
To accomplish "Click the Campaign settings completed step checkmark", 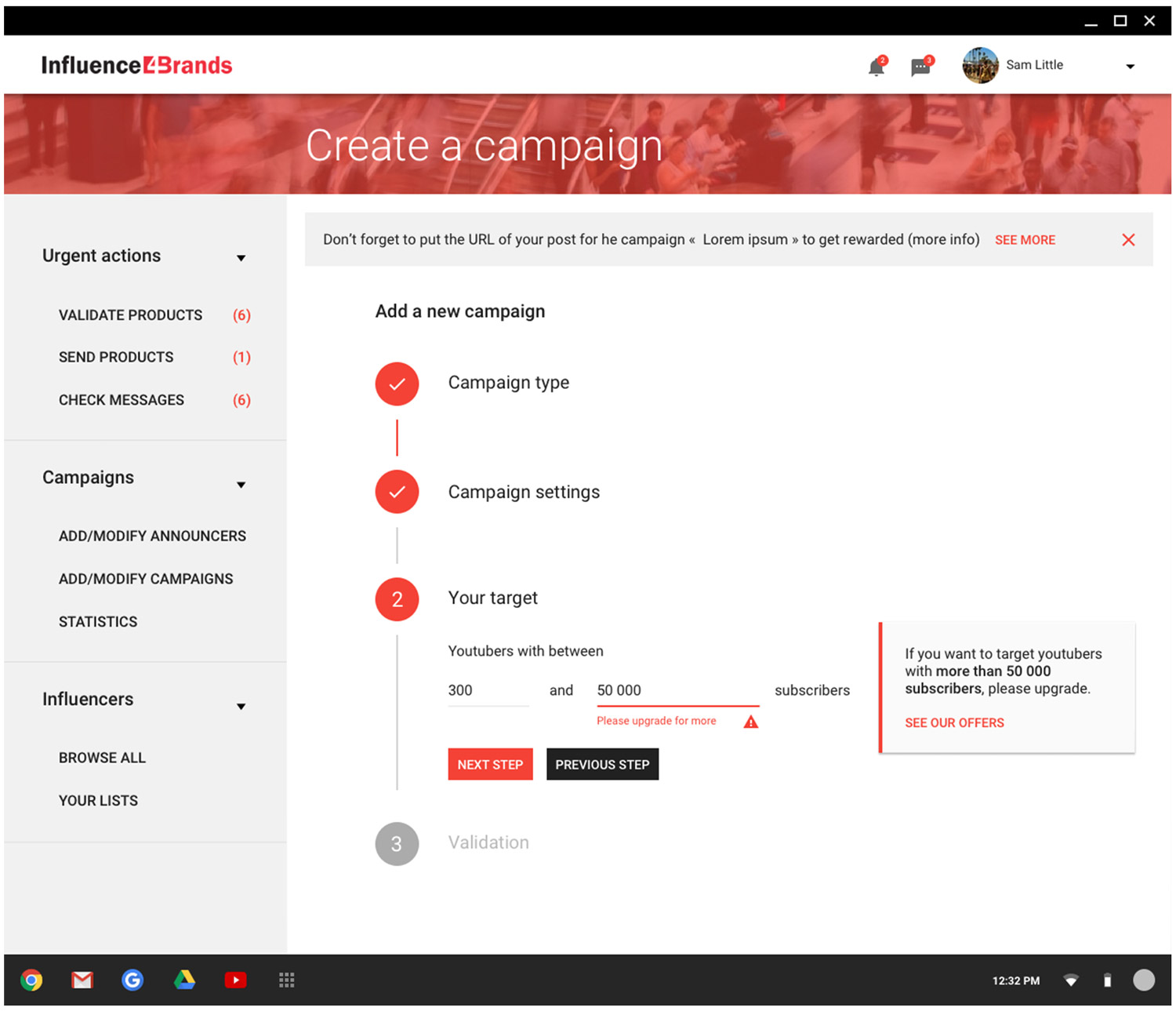I will point(397,492).
